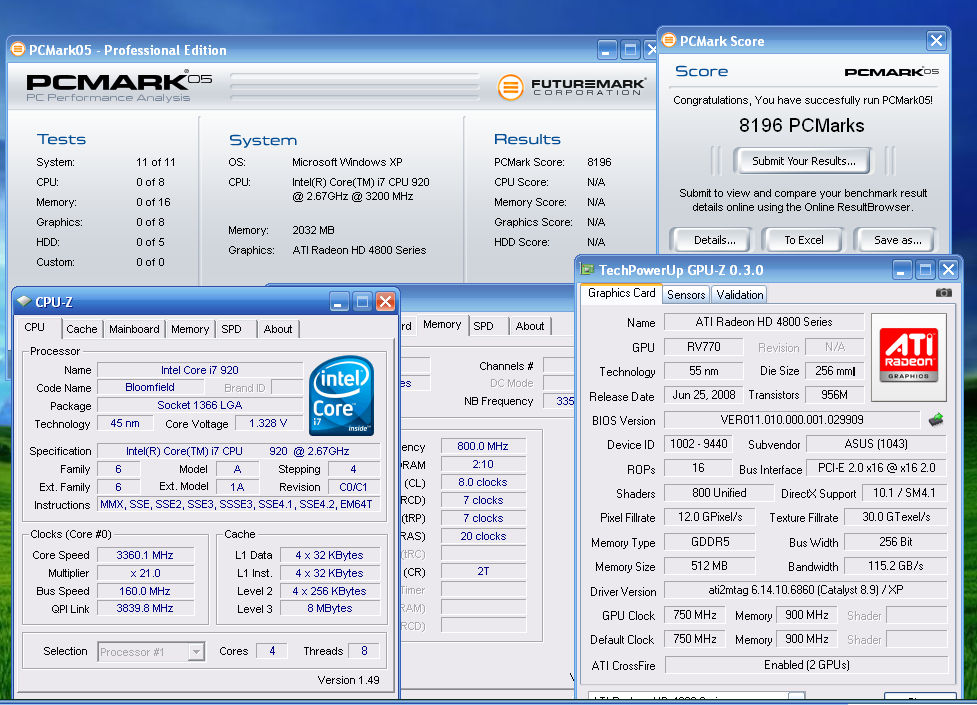Click the 20 clocks timing value
This screenshot has height=705, width=977.
click(x=483, y=536)
